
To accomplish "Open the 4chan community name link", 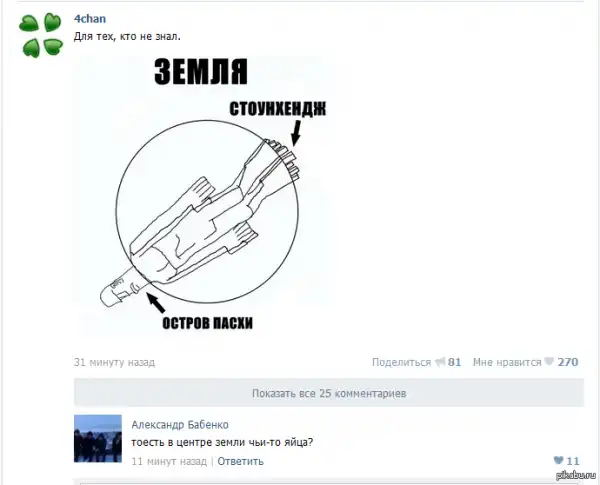I will [x=90, y=19].
